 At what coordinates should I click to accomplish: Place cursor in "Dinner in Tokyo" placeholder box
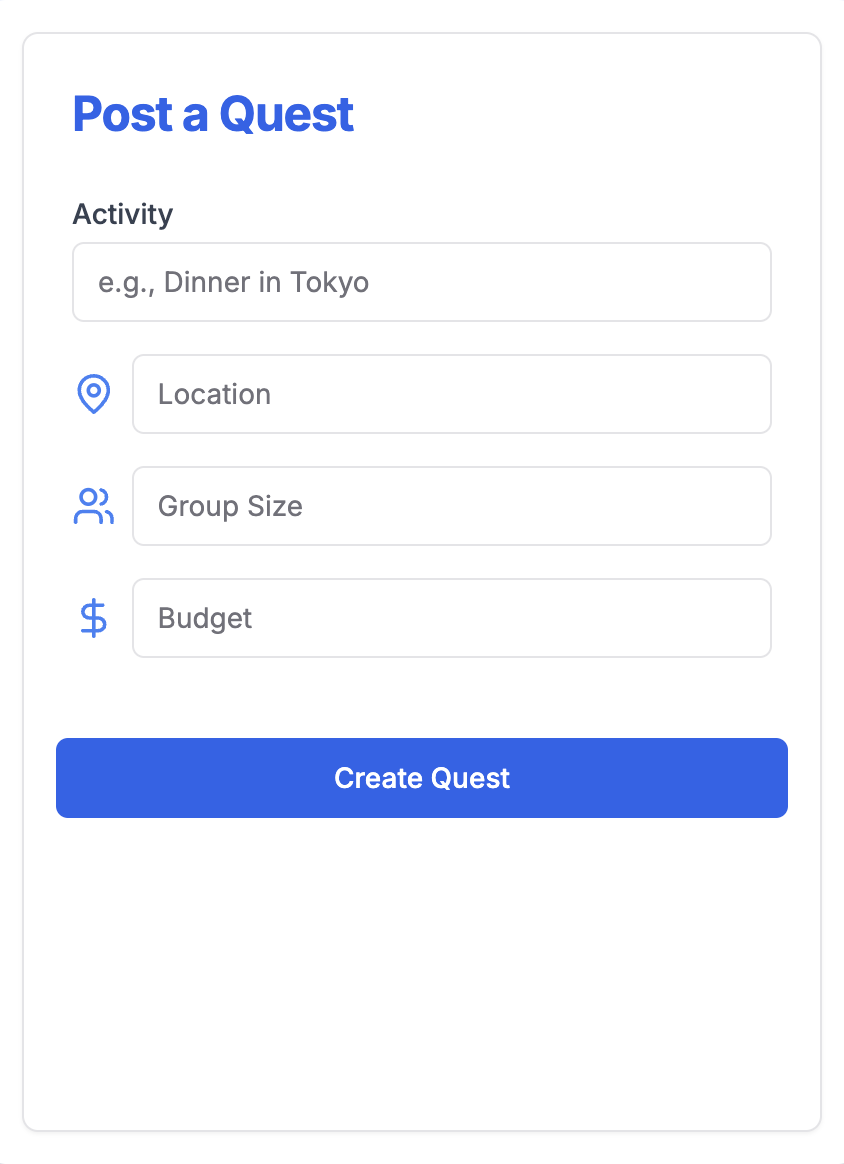422,282
